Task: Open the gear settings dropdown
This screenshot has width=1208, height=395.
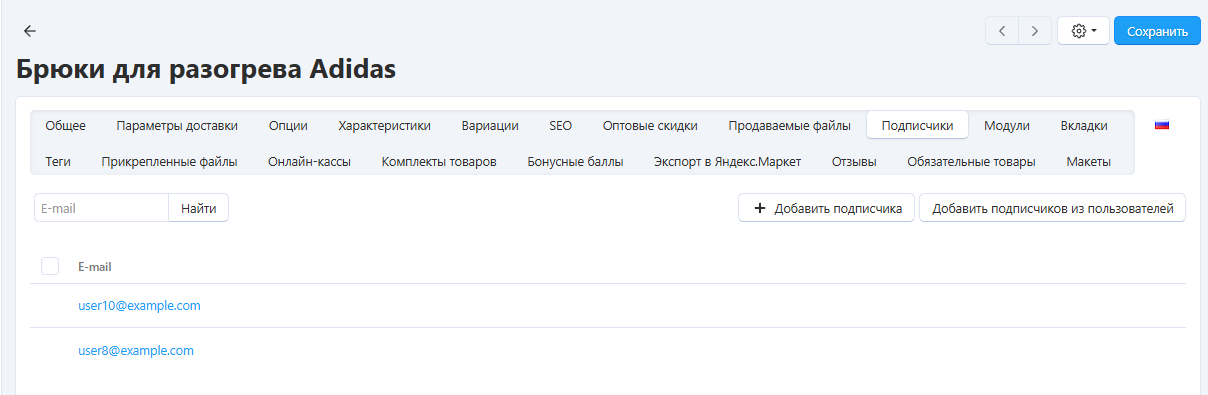Action: 1084,31
